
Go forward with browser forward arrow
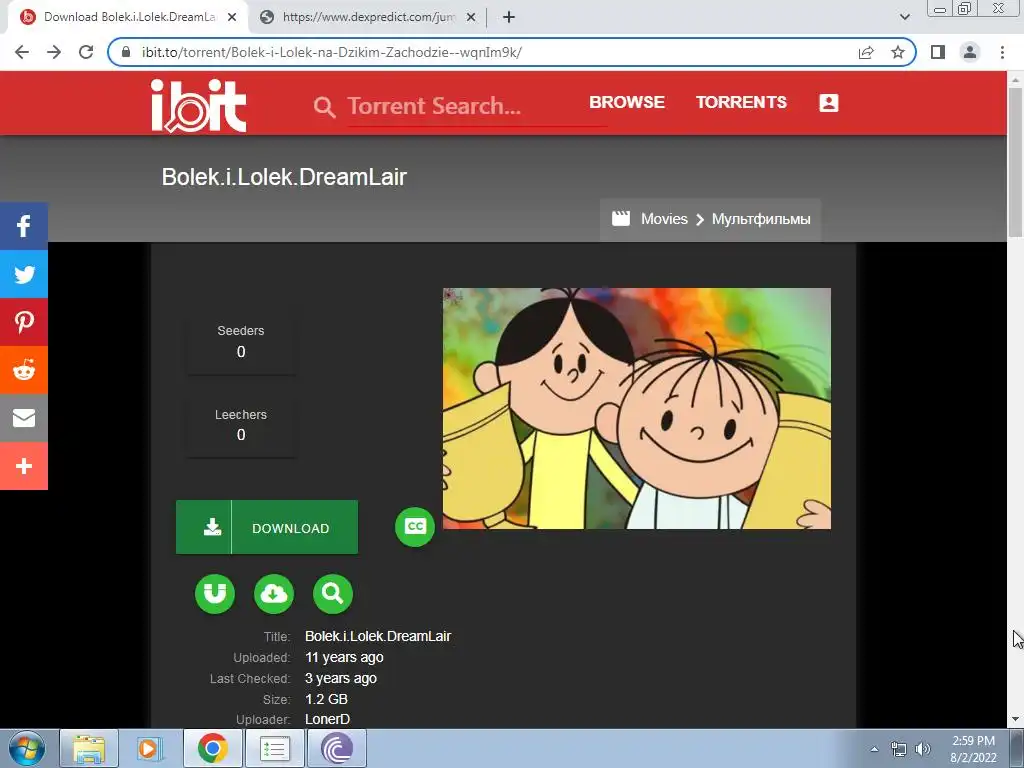pyautogui.click(x=54, y=52)
